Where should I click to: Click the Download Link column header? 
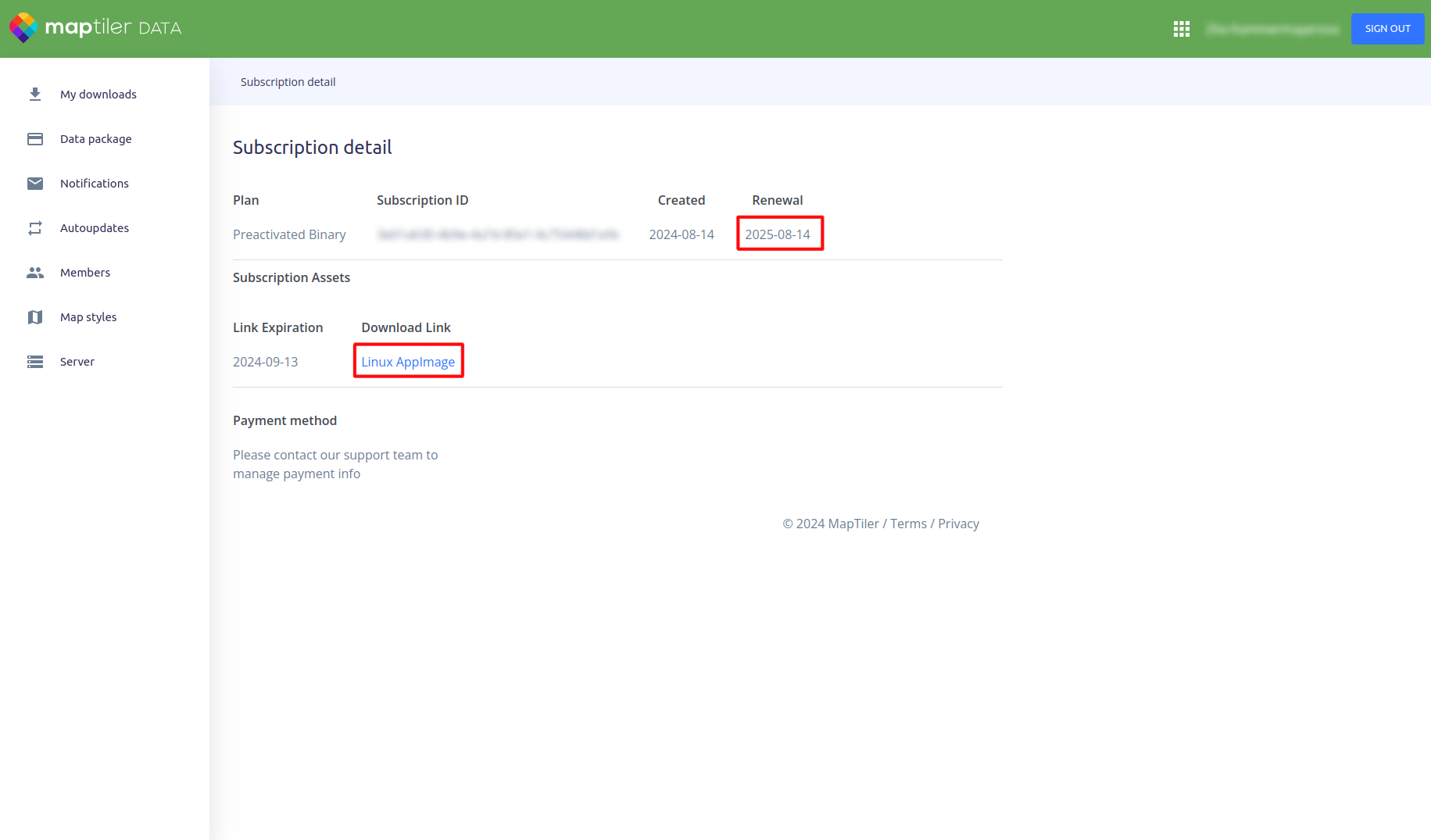point(406,327)
